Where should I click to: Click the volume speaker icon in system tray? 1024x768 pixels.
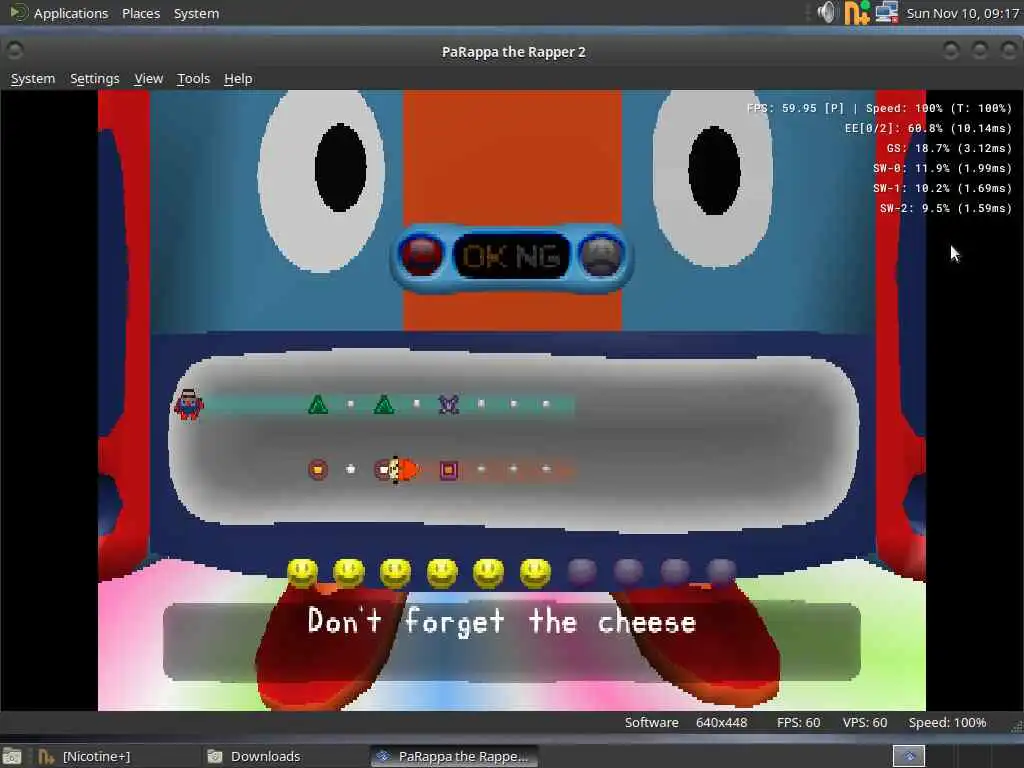click(826, 12)
